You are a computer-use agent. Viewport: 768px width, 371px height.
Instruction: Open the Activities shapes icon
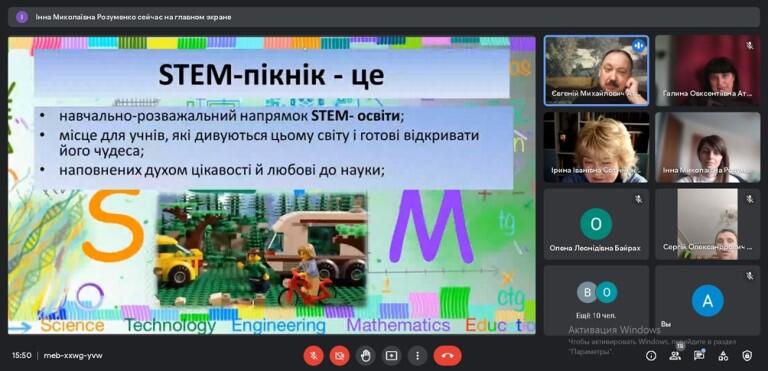tap(723, 356)
